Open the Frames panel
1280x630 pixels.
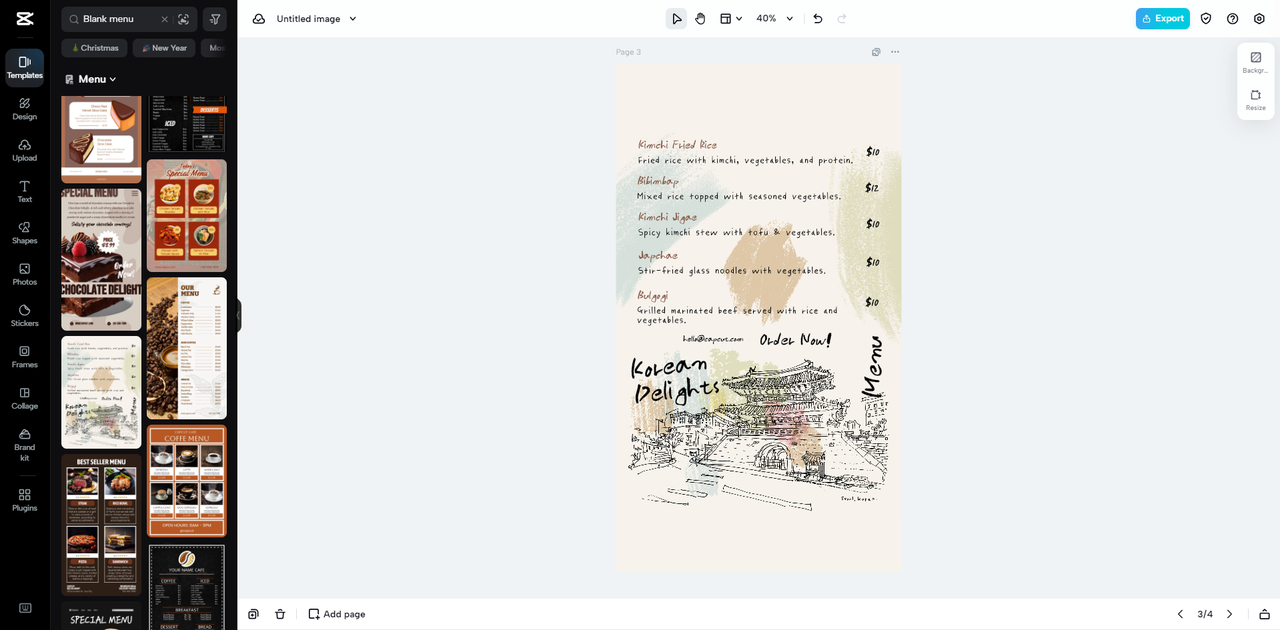pyautogui.click(x=25, y=357)
